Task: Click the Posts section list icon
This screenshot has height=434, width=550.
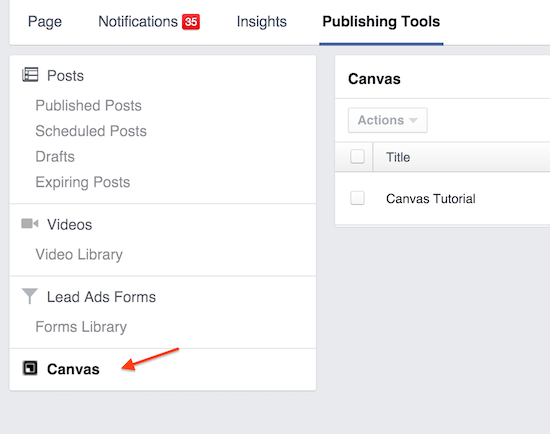Action: coord(30,75)
